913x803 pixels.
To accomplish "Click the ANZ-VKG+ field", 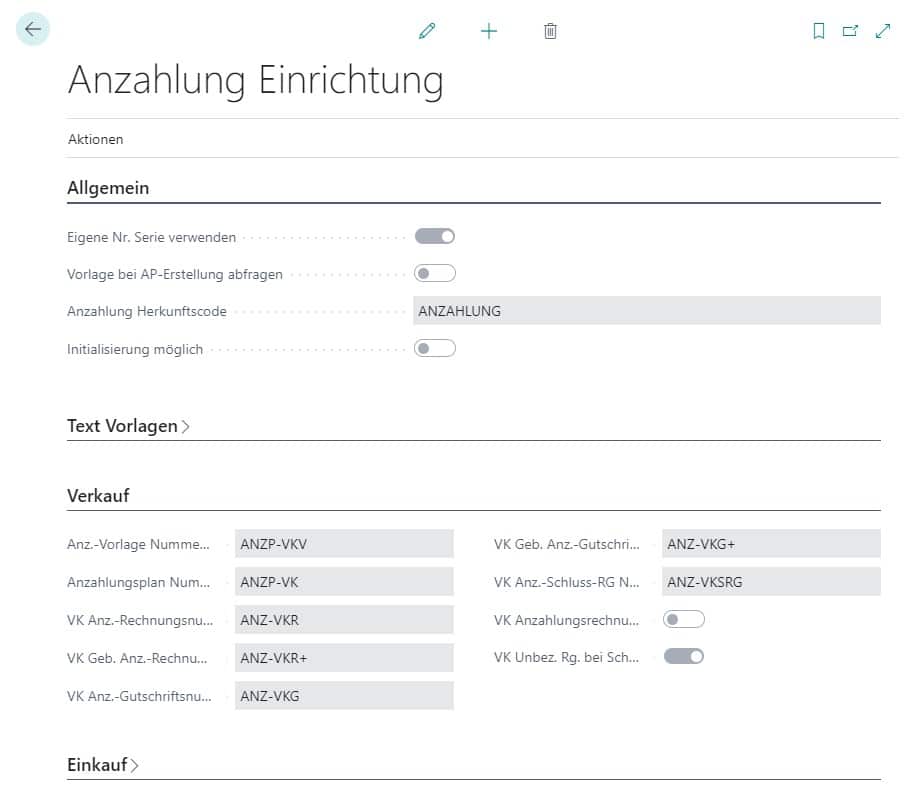I will point(771,544).
